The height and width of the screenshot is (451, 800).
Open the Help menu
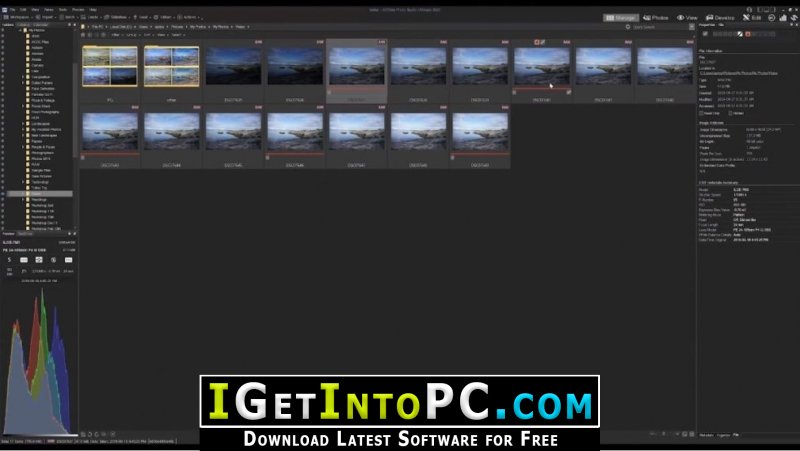[93, 10]
